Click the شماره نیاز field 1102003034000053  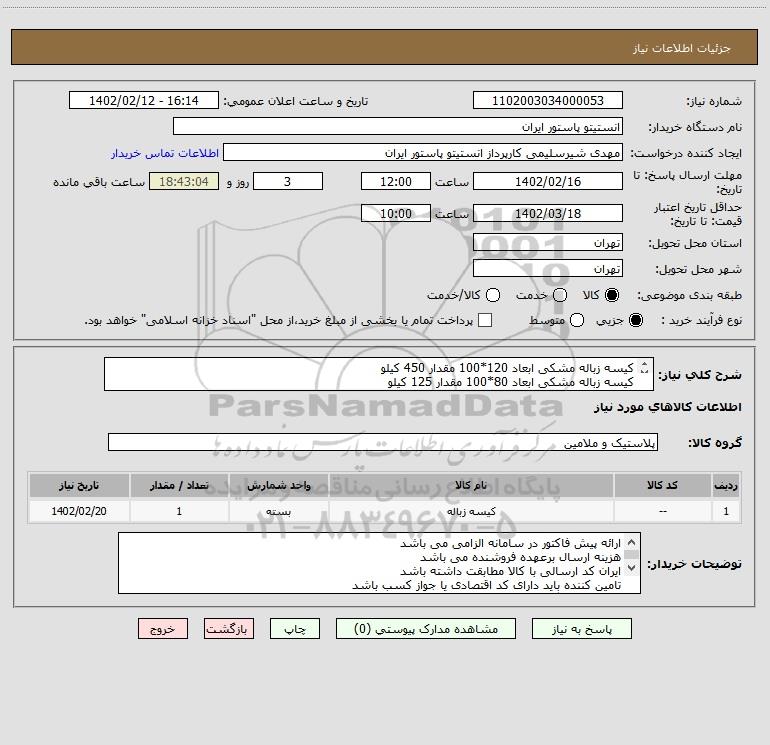click(x=548, y=100)
